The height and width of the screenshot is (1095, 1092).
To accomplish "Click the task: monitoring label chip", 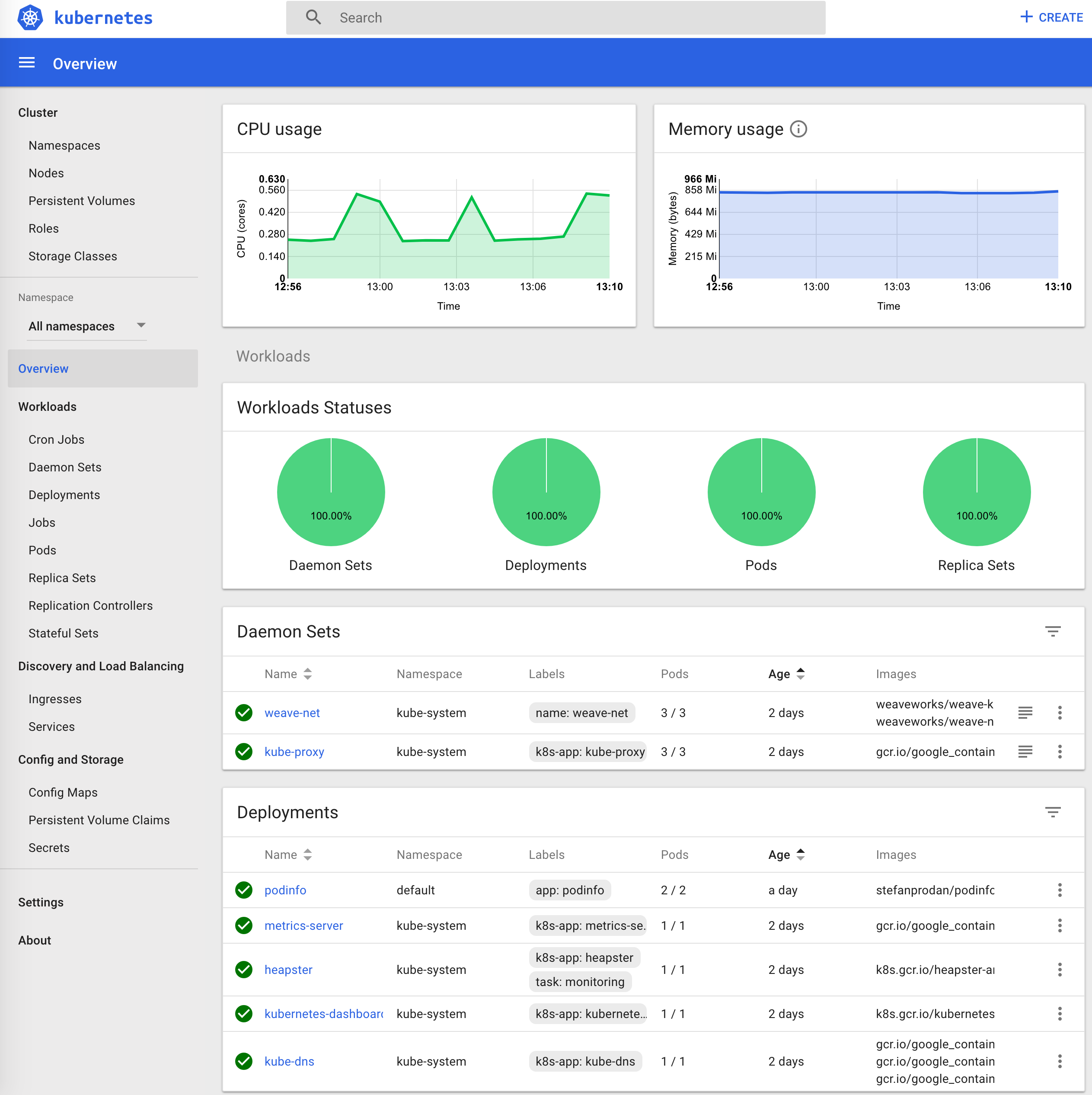I will (580, 982).
